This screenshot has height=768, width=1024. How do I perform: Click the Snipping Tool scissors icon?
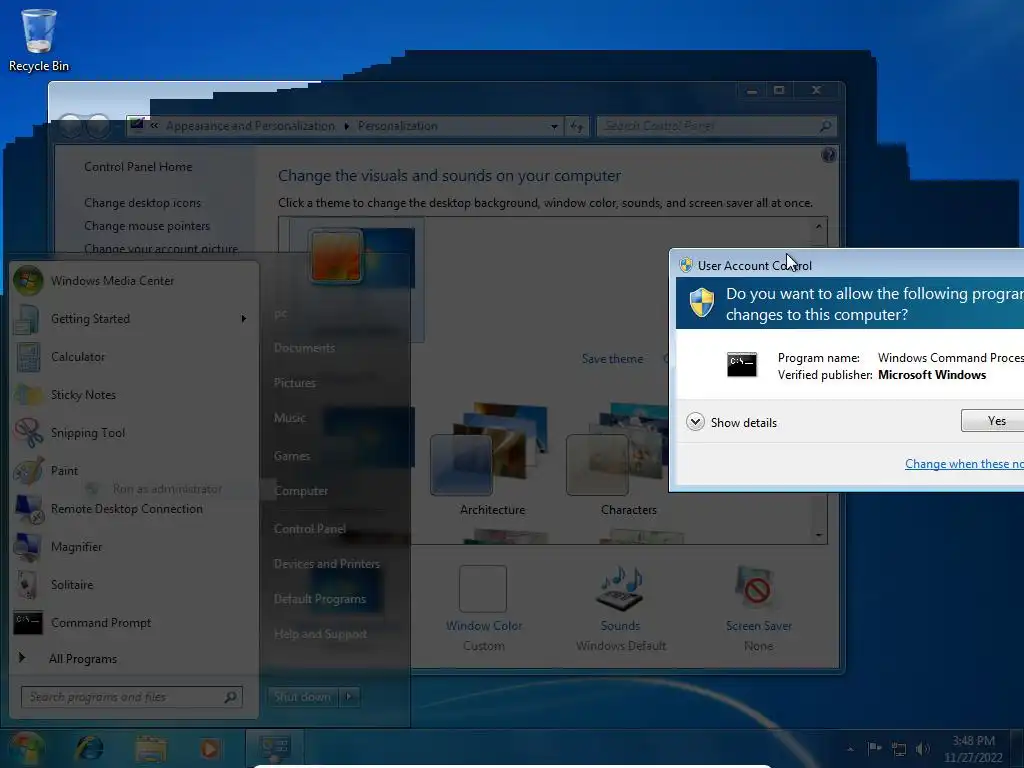28,433
